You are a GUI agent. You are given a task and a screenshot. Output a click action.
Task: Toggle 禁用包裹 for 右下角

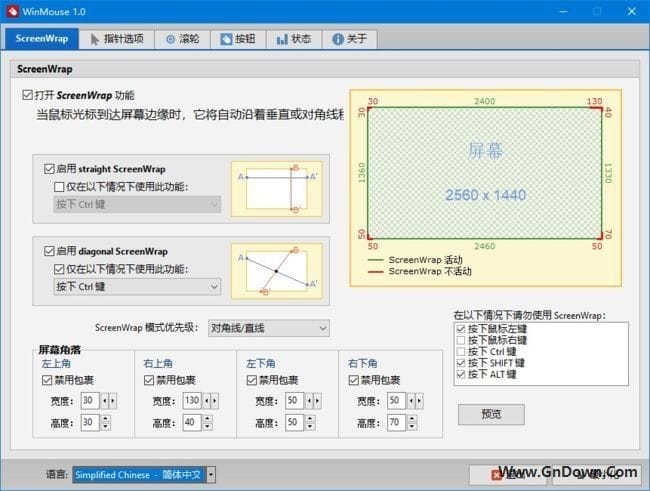click(353, 380)
